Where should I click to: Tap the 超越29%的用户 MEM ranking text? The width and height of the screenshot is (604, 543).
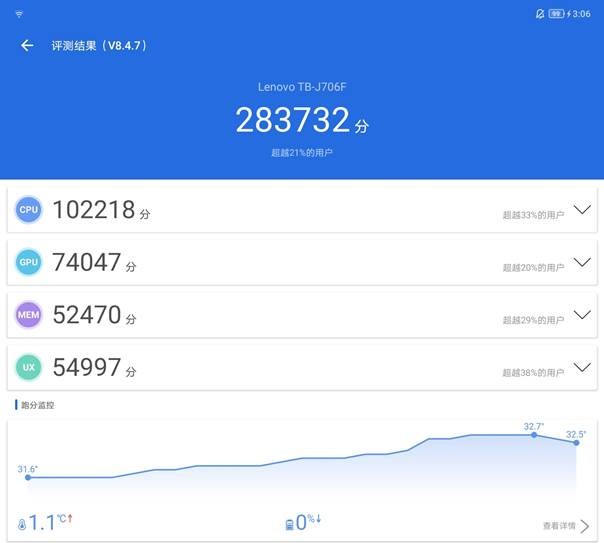tap(534, 320)
